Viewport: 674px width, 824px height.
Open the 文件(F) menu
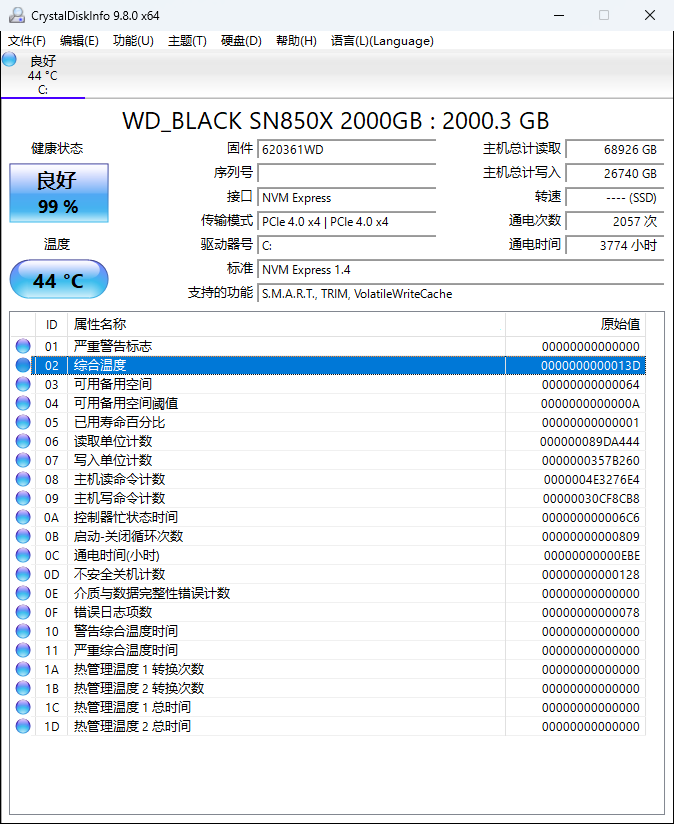pyautogui.click(x=27, y=41)
